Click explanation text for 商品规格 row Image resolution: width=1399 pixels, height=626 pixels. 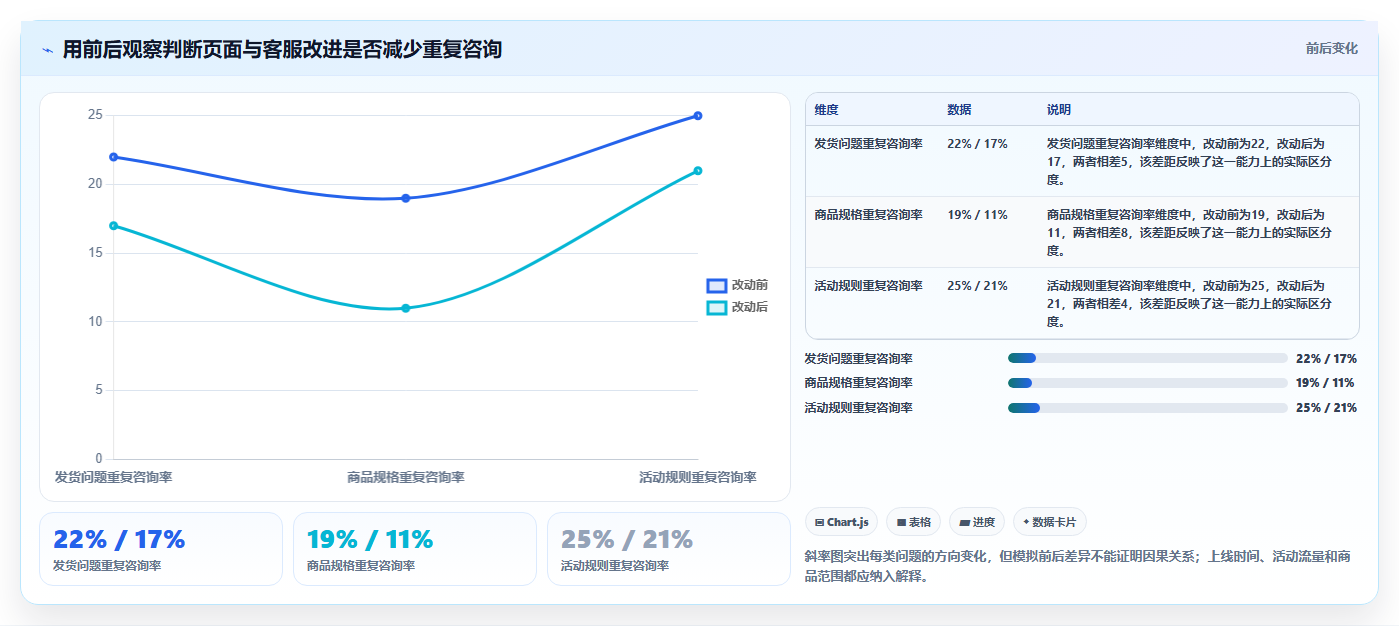(1190, 233)
